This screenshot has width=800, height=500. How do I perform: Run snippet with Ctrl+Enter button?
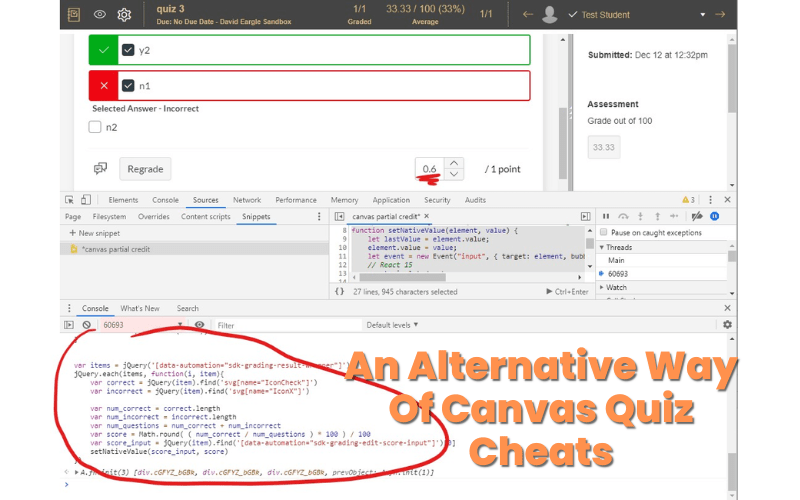(x=567, y=292)
